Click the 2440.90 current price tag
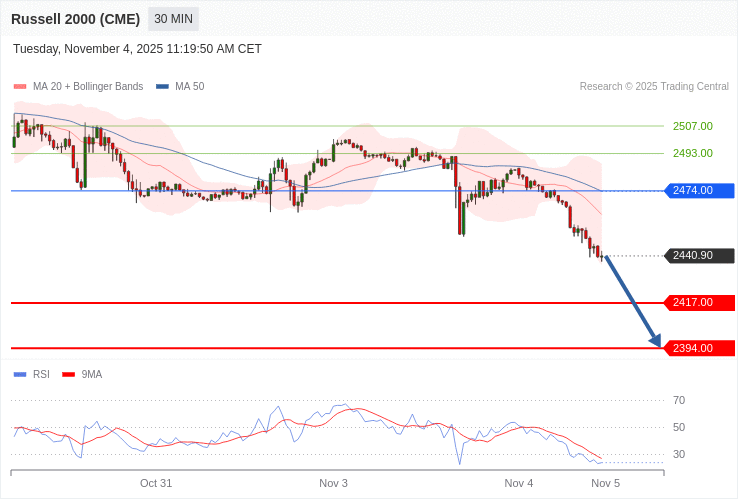 699,256
